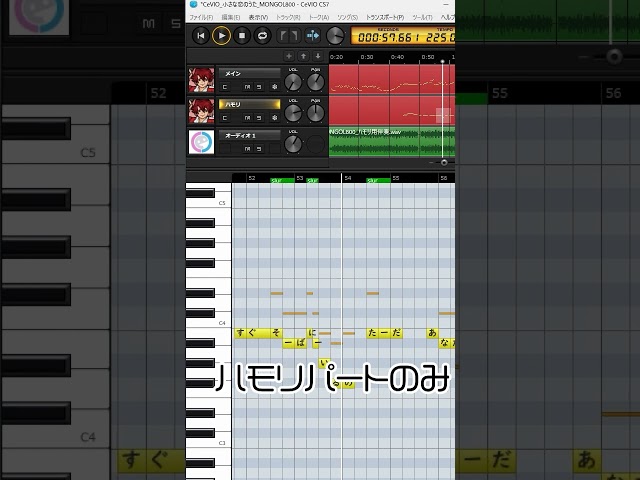Open the ツール(T) menu
Screen dimensions: 640x480
(x=422, y=17)
